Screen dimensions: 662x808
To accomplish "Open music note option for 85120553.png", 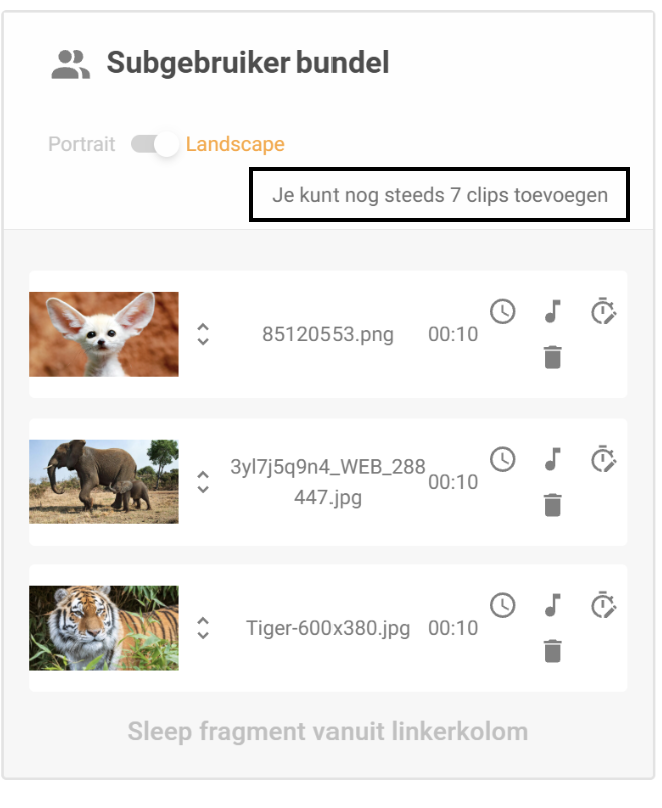I will [x=552, y=311].
